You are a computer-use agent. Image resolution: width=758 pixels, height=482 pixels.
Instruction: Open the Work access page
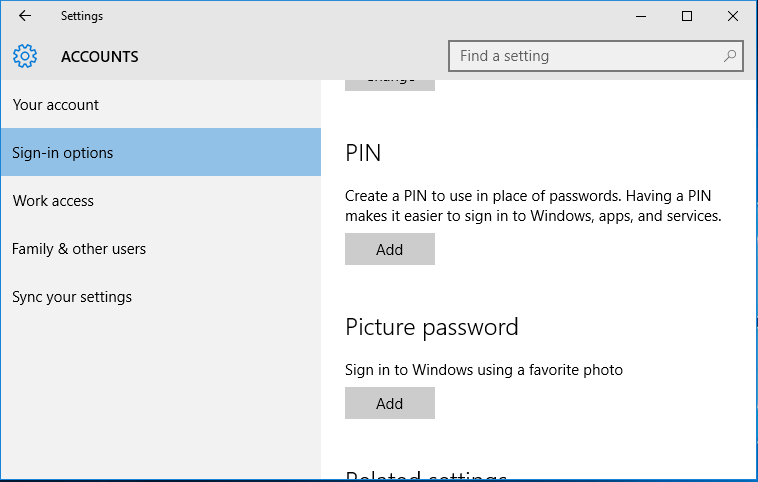(x=161, y=200)
